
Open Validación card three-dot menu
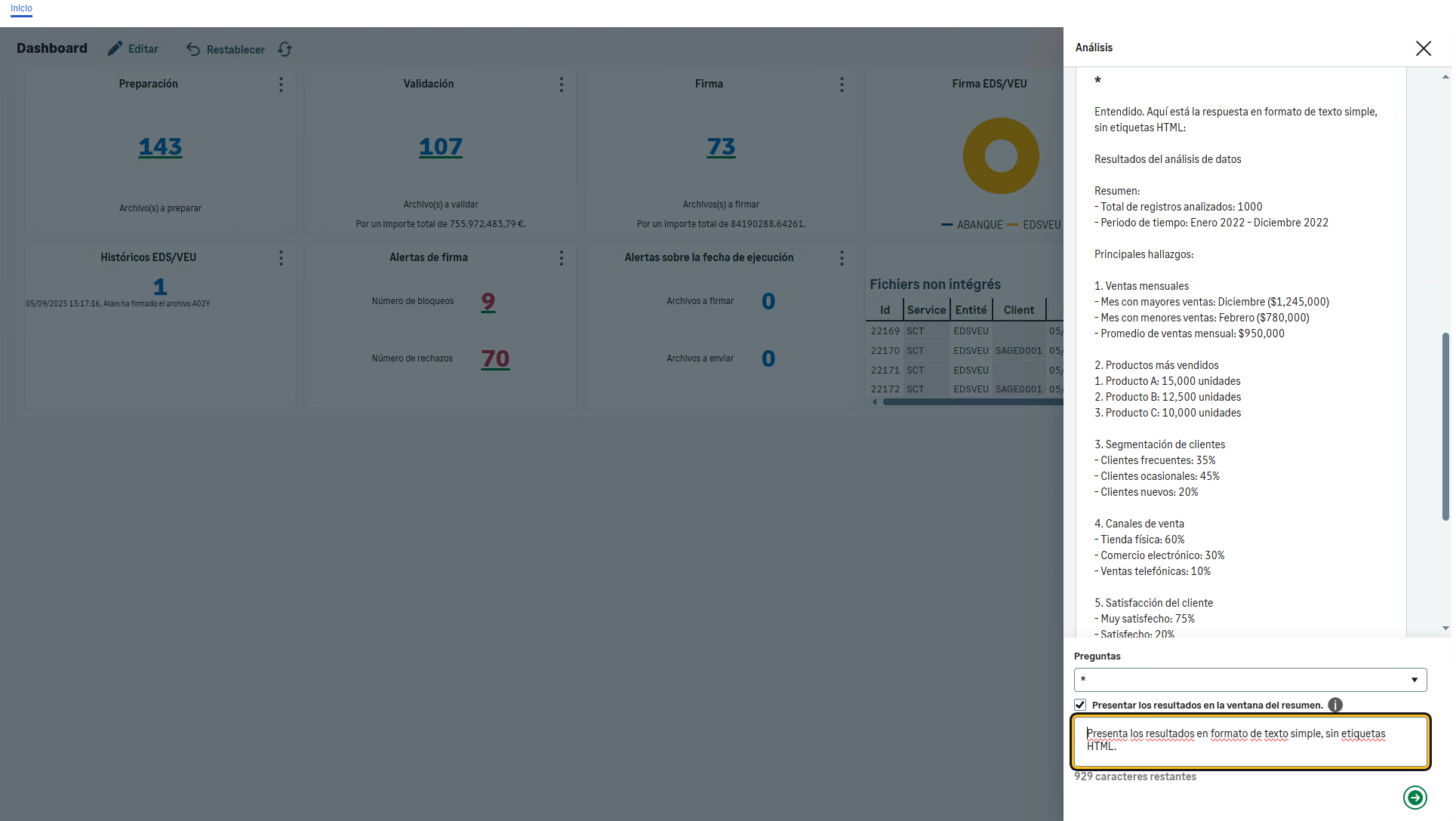click(561, 85)
